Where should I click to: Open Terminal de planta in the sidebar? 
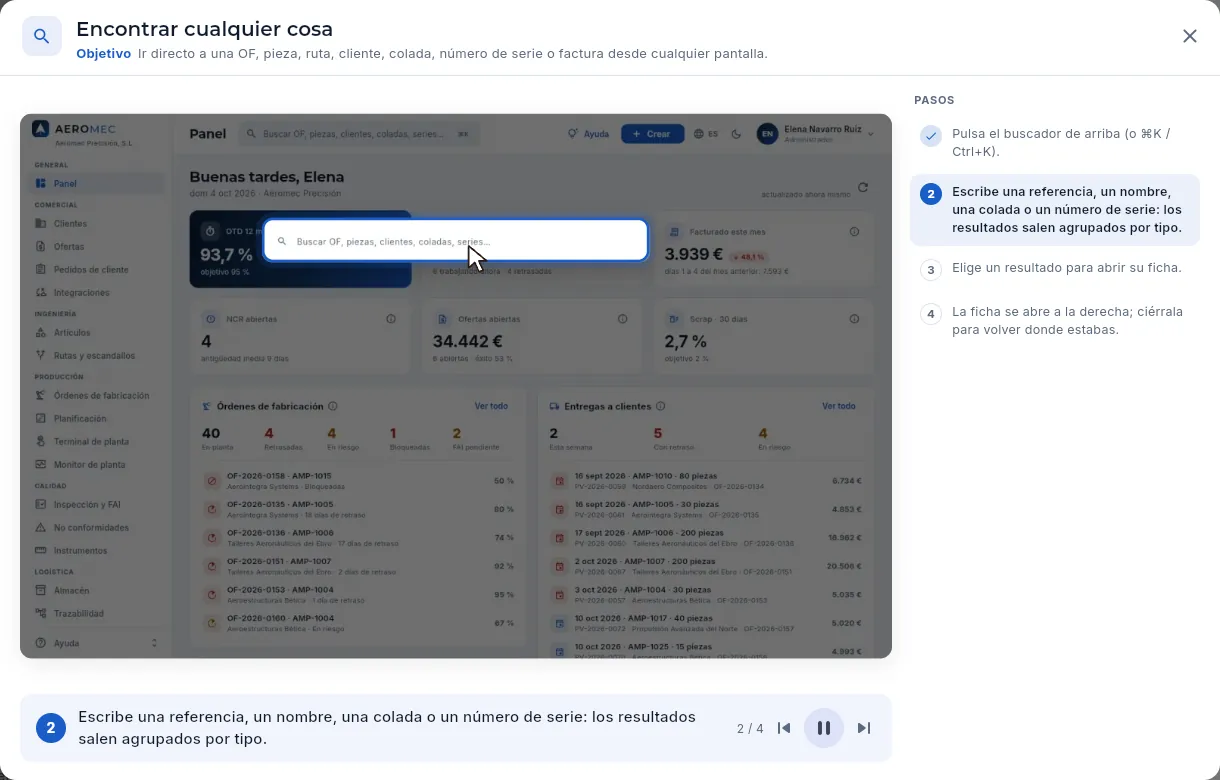(x=97, y=442)
